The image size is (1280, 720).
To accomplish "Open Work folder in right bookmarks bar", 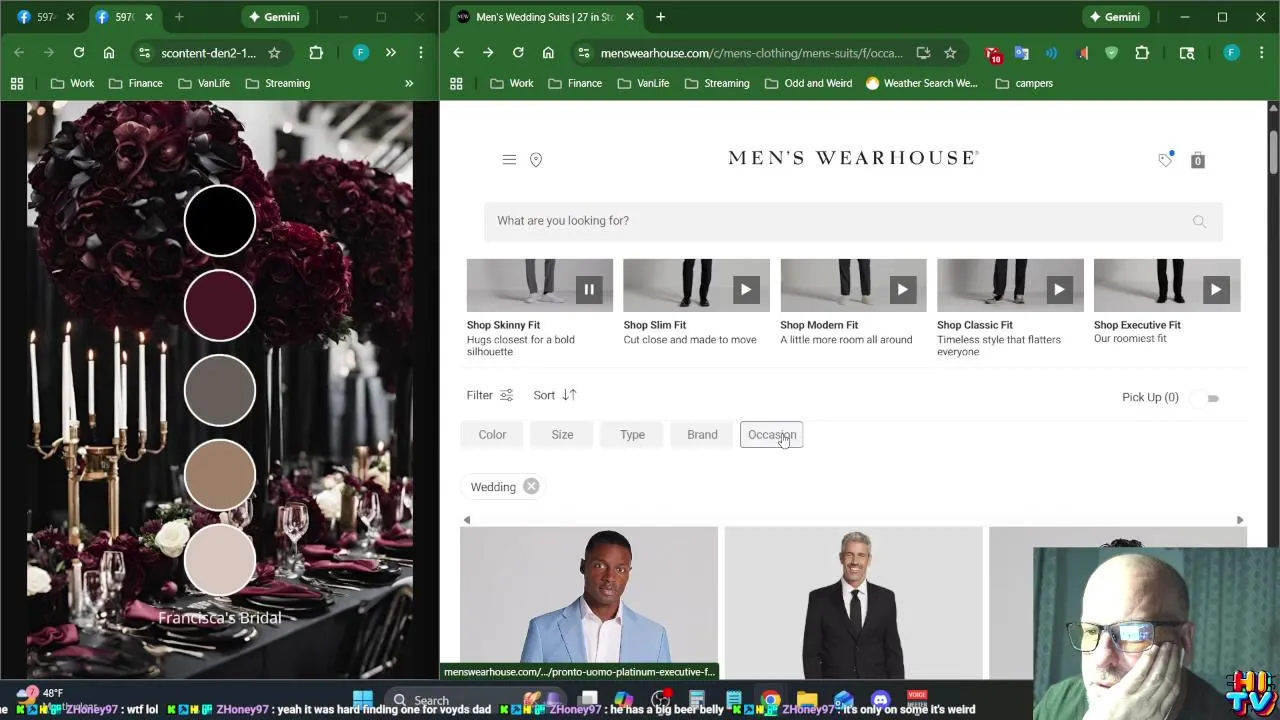I will pos(511,83).
